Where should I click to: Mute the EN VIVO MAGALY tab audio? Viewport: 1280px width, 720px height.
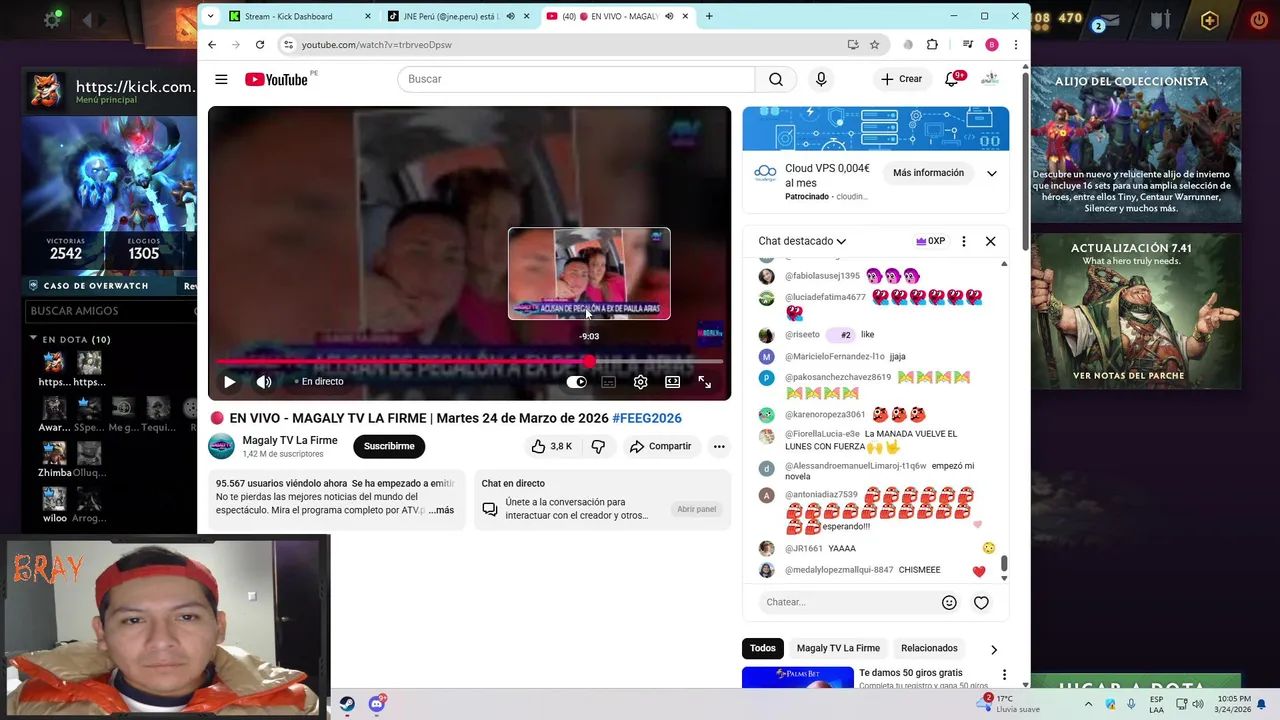coord(669,16)
